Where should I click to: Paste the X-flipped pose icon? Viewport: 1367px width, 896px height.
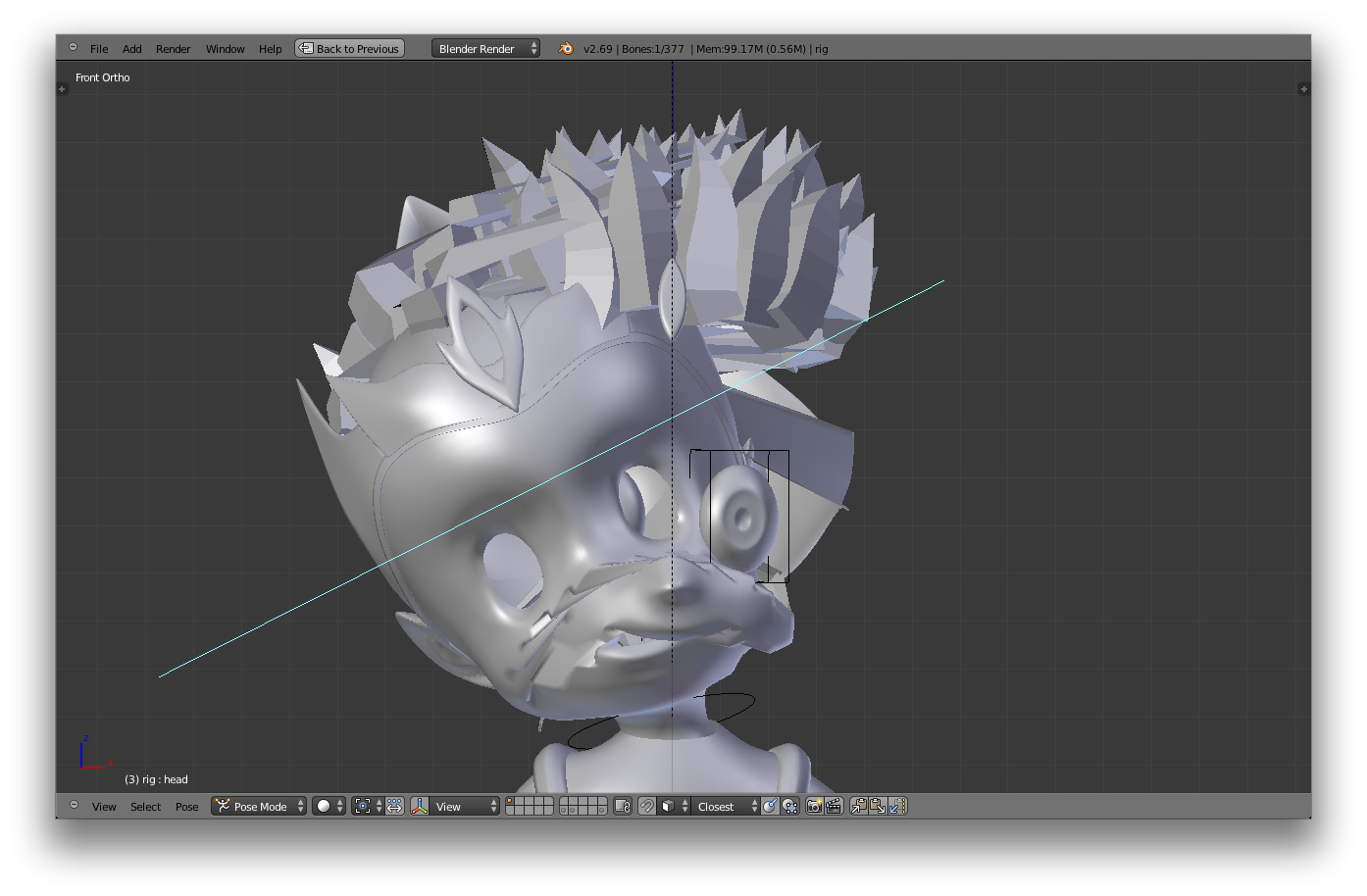click(898, 806)
